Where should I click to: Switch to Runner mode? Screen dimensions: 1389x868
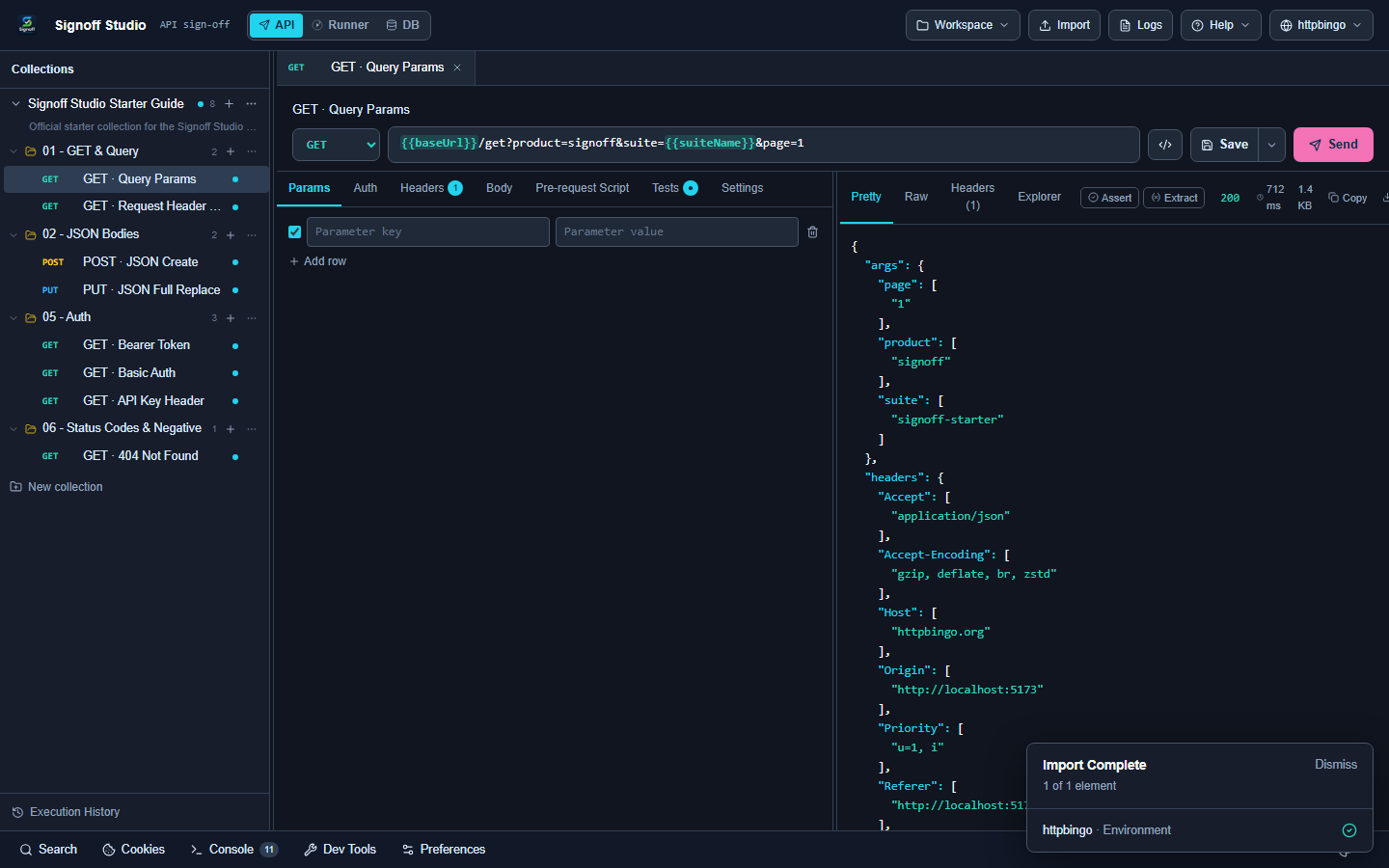pyautogui.click(x=340, y=25)
